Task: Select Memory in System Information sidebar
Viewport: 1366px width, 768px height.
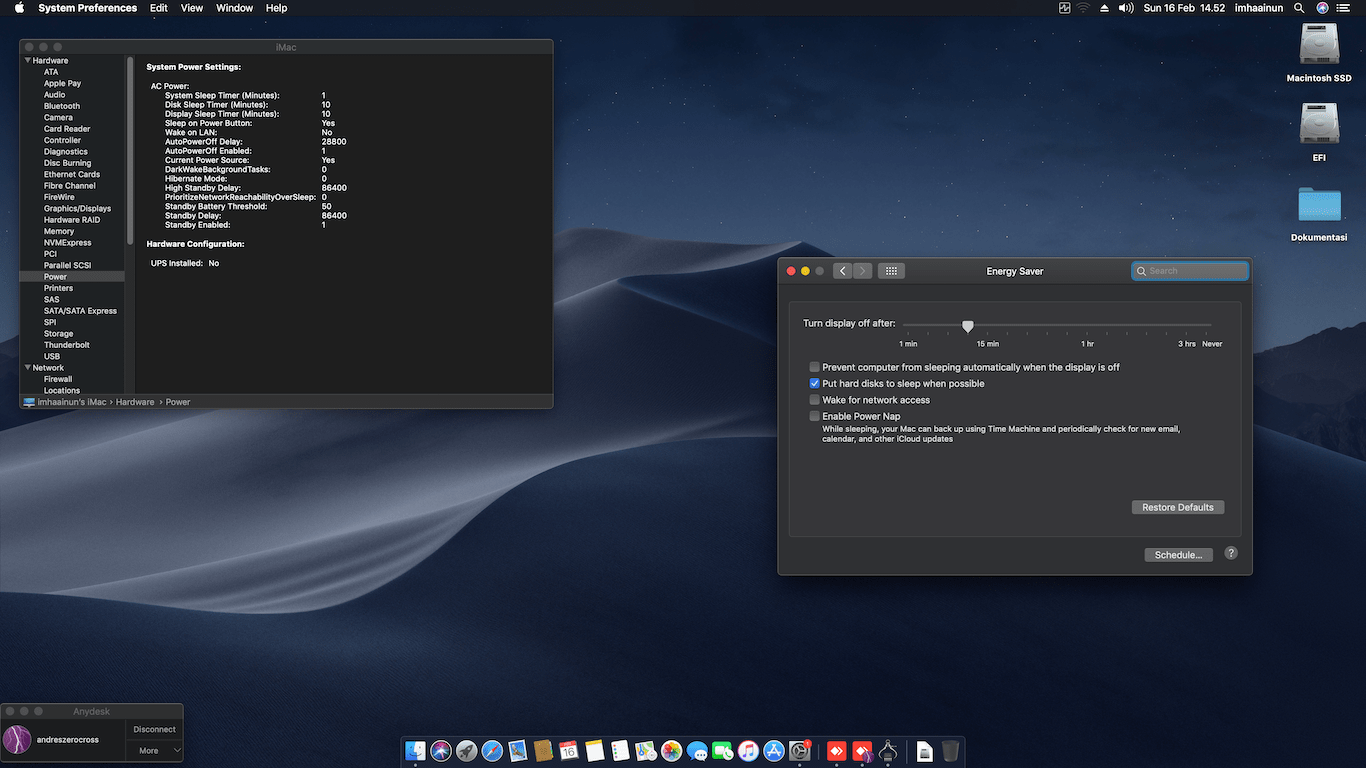Action: 59,231
